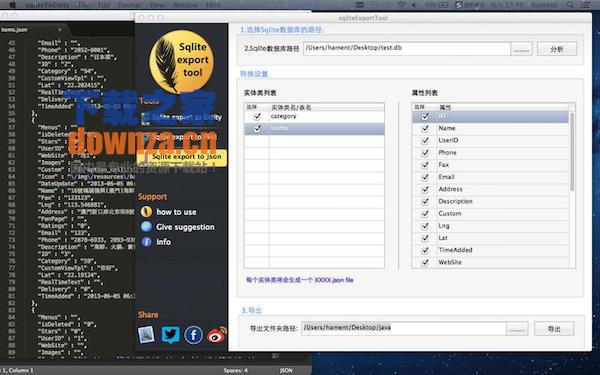Open the Help menu
The height and width of the screenshot is (375, 600).
(214, 5)
